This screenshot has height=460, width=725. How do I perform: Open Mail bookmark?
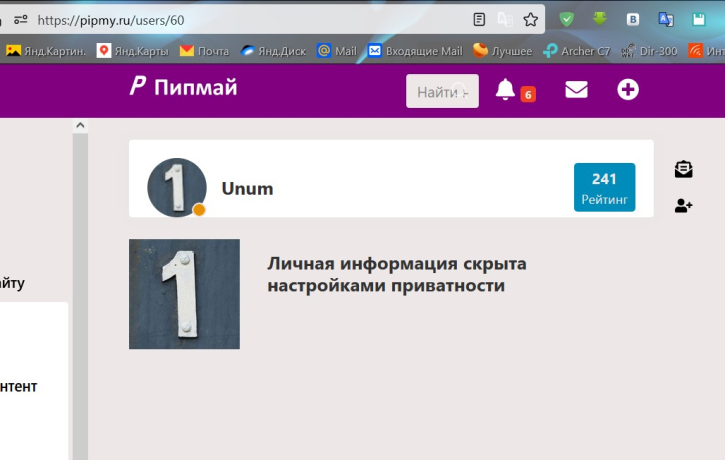click(x=337, y=51)
